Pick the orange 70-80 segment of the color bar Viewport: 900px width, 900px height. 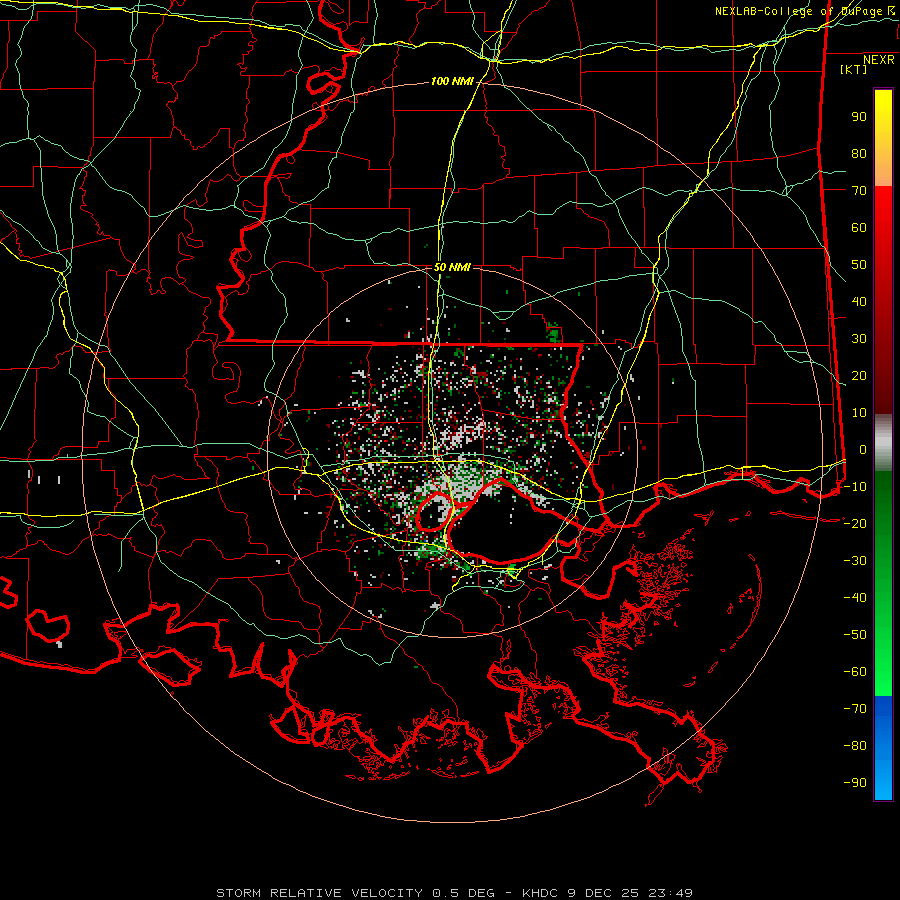tap(883, 169)
